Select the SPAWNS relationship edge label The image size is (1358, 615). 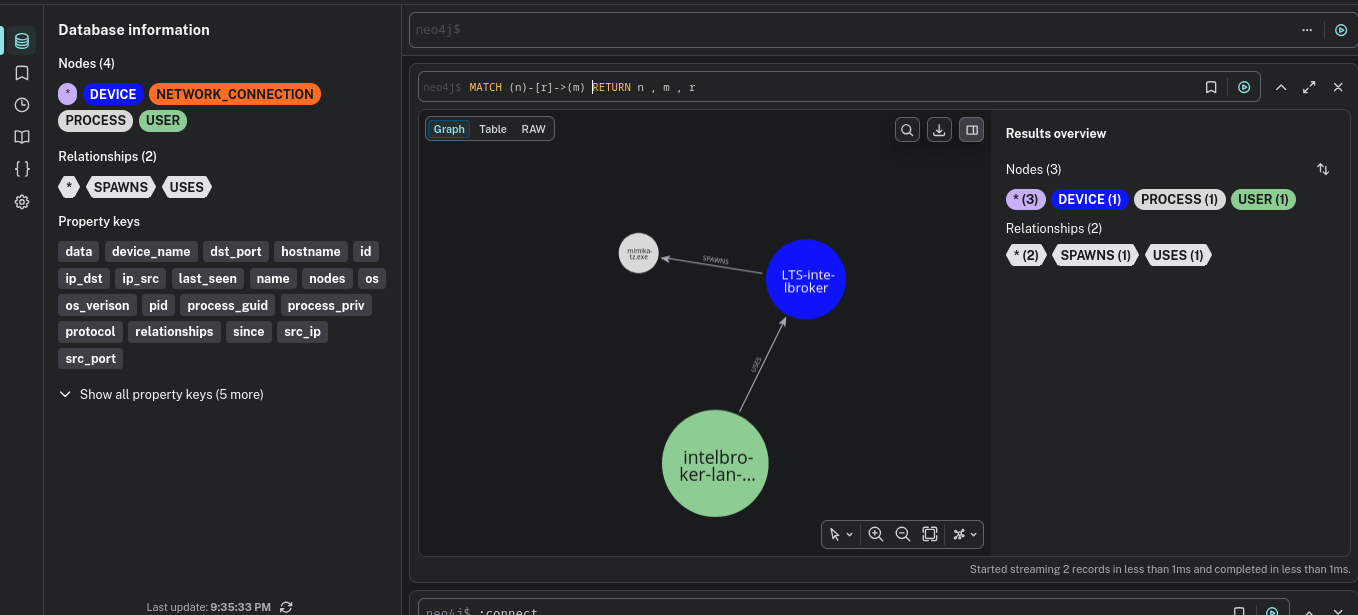715,260
